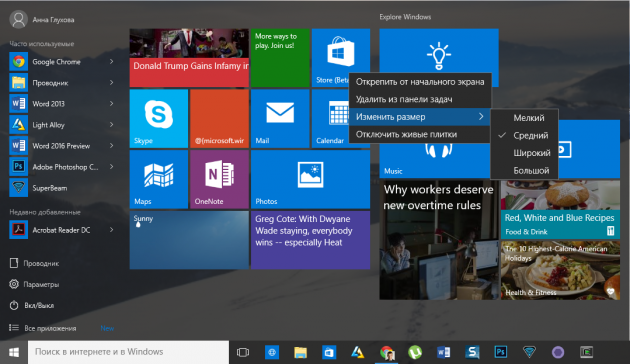This screenshot has width=630, height=364.
Task: Choose Мелкий tile size
Action: (x=525, y=118)
